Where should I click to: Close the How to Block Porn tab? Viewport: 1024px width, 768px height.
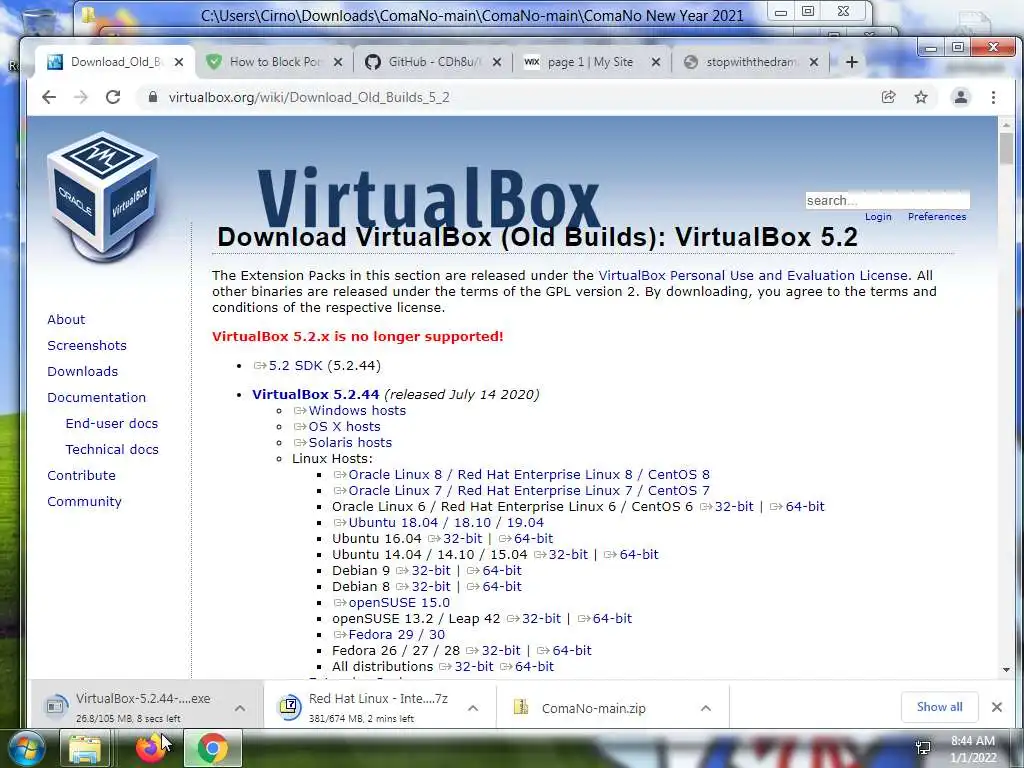[338, 62]
